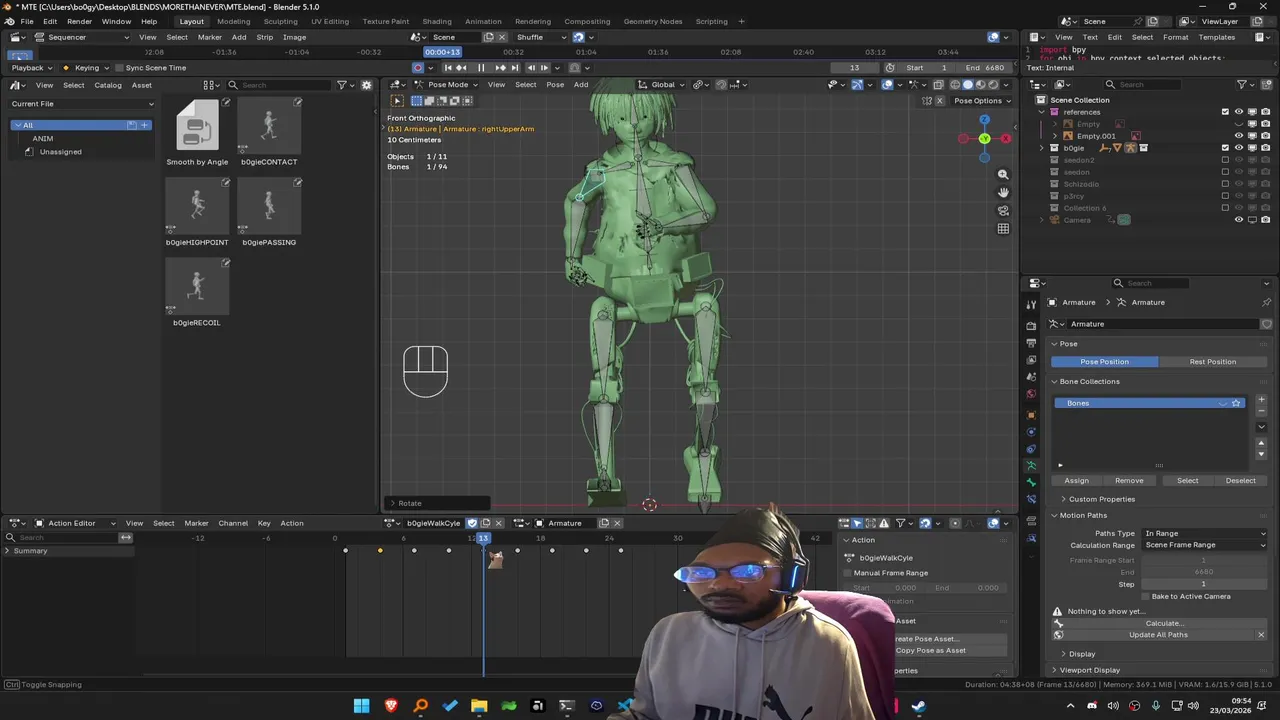Toggle fake user shield for Armature data
The height and width of the screenshot is (720, 1280).
(x=1266, y=324)
